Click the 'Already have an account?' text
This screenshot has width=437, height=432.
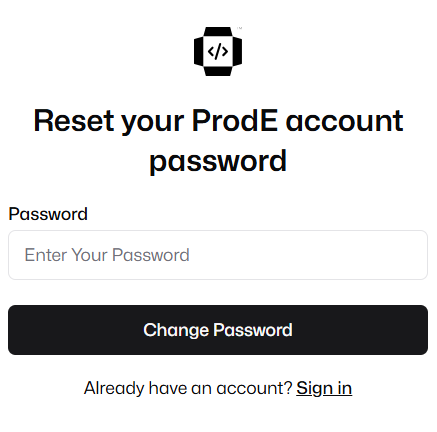point(188,388)
